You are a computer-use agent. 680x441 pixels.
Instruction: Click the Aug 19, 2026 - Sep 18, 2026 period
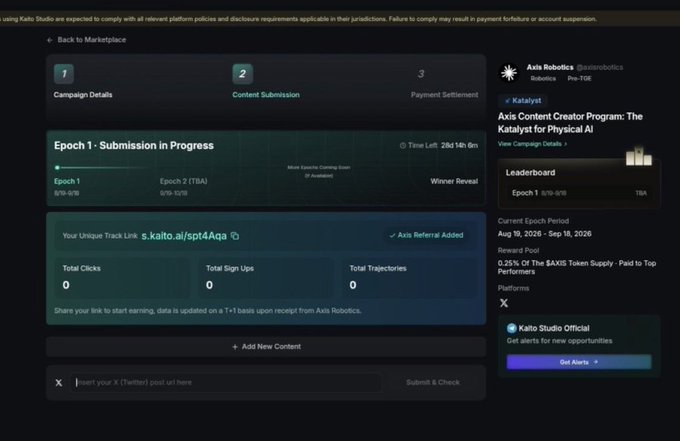point(545,234)
